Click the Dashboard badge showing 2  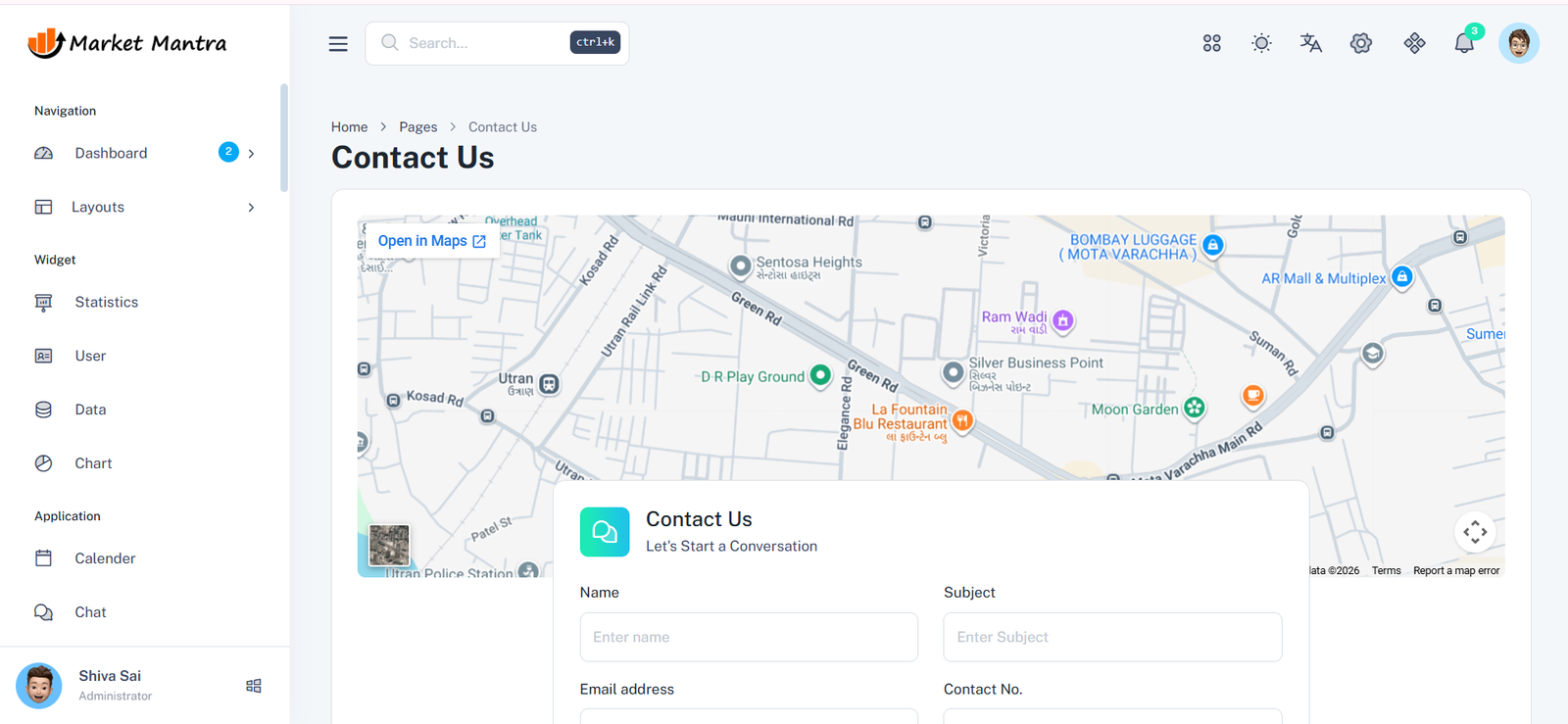pos(228,152)
